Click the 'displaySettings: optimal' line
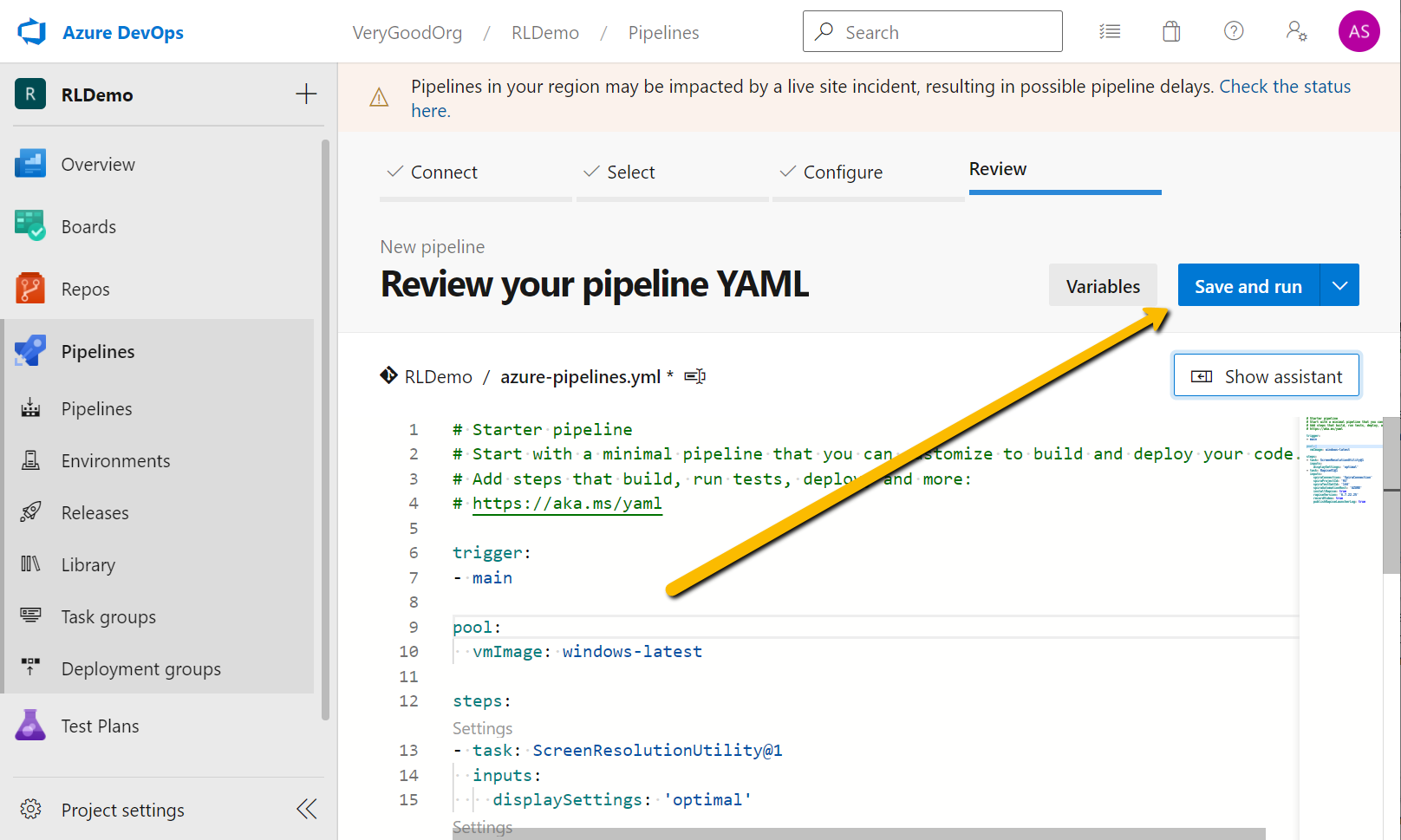1401x840 pixels. [x=622, y=799]
